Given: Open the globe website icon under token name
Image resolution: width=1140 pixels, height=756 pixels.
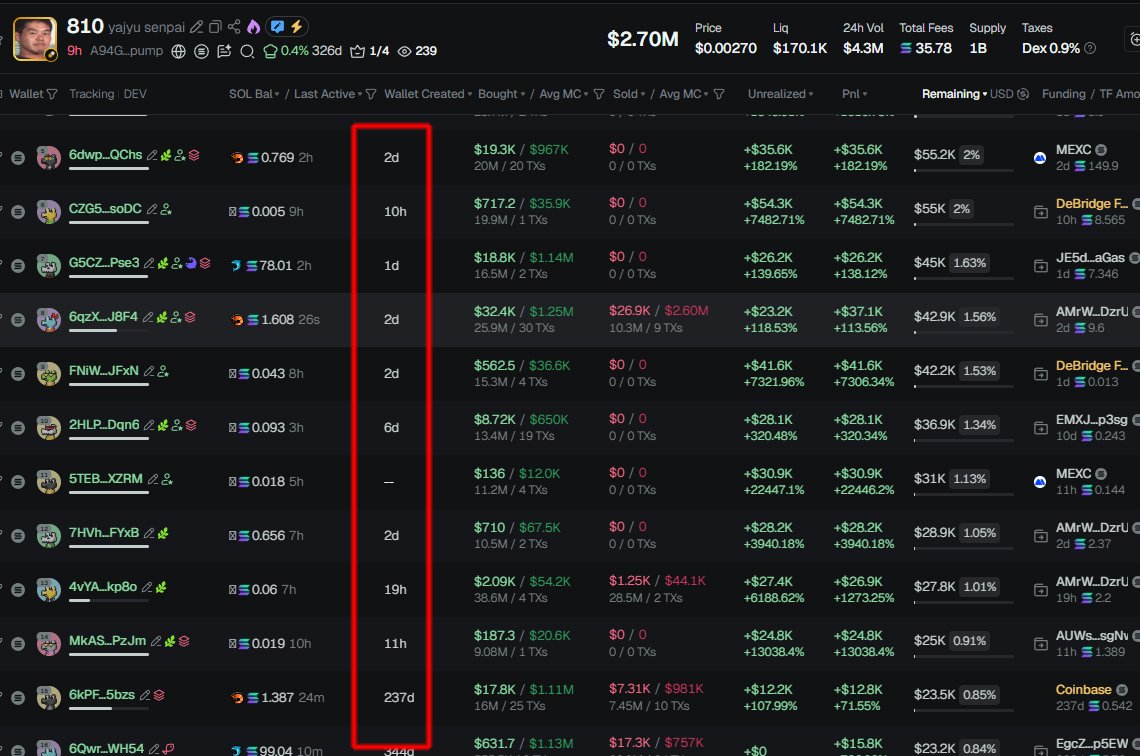Looking at the screenshot, I should pyautogui.click(x=178, y=51).
